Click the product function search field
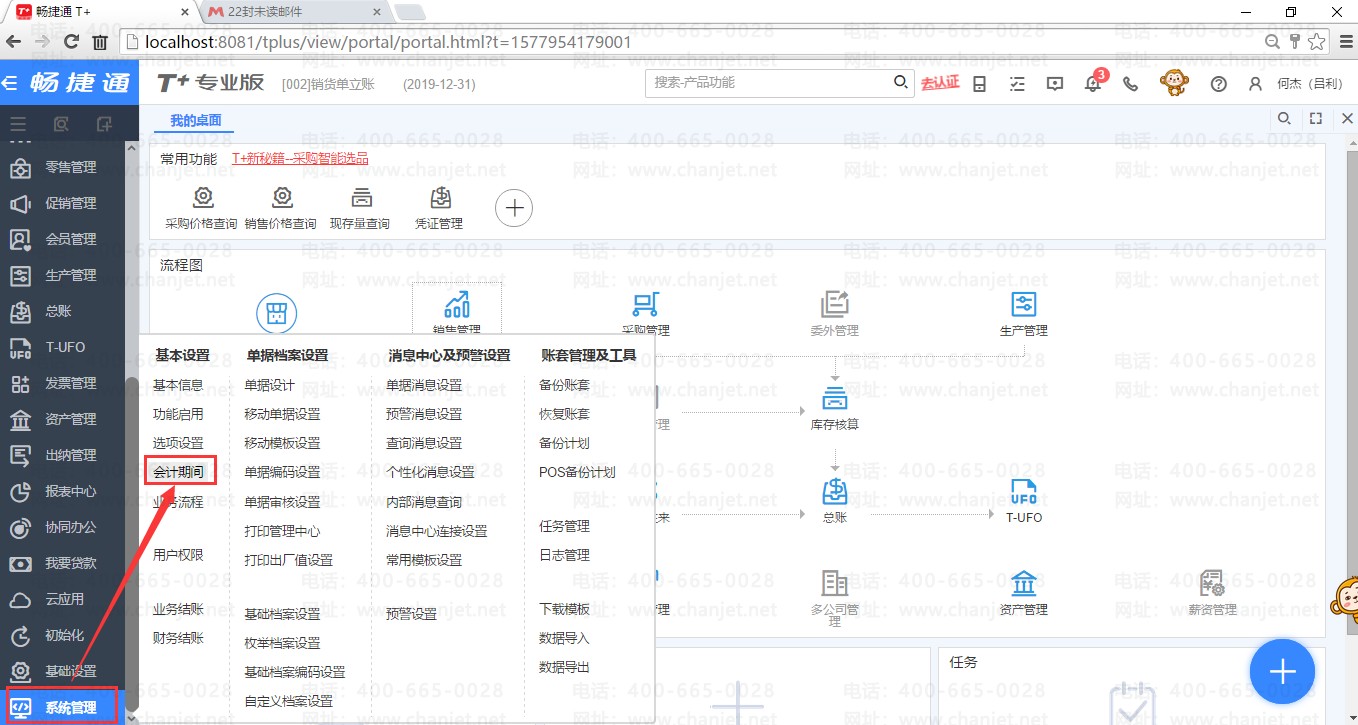The width and height of the screenshot is (1358, 725). 770,83
